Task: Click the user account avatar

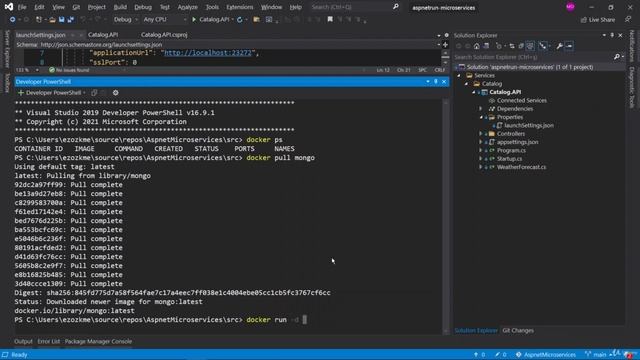Action: [x=570, y=7]
